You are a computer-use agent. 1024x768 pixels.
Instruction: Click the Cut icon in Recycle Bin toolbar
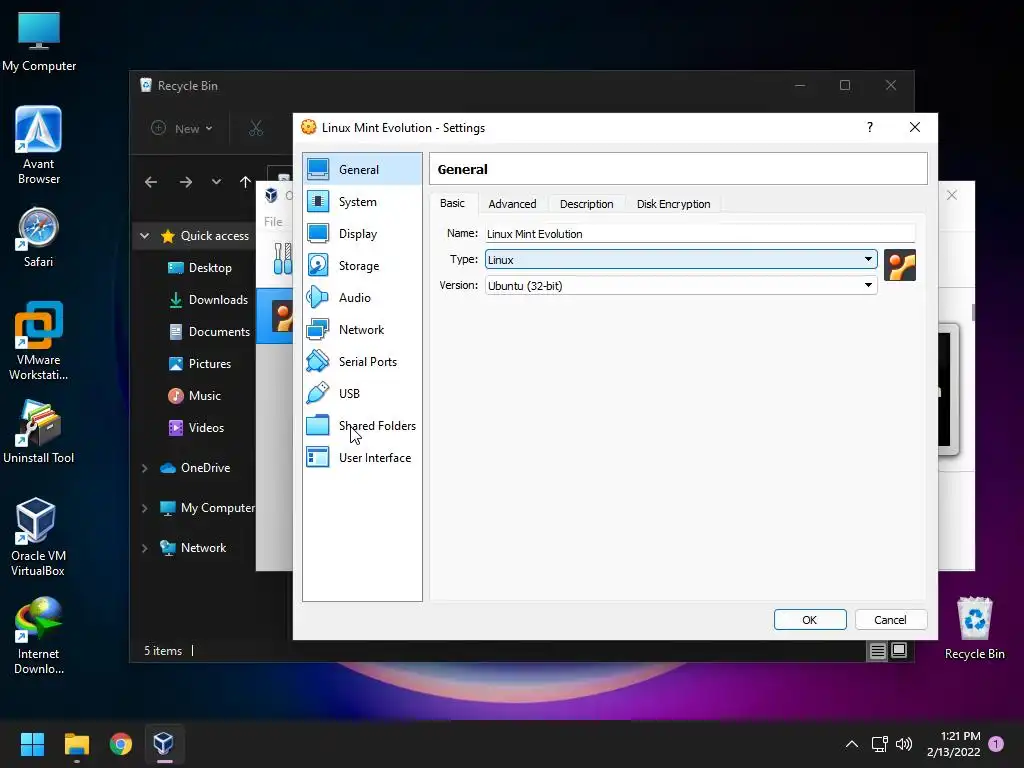(256, 128)
